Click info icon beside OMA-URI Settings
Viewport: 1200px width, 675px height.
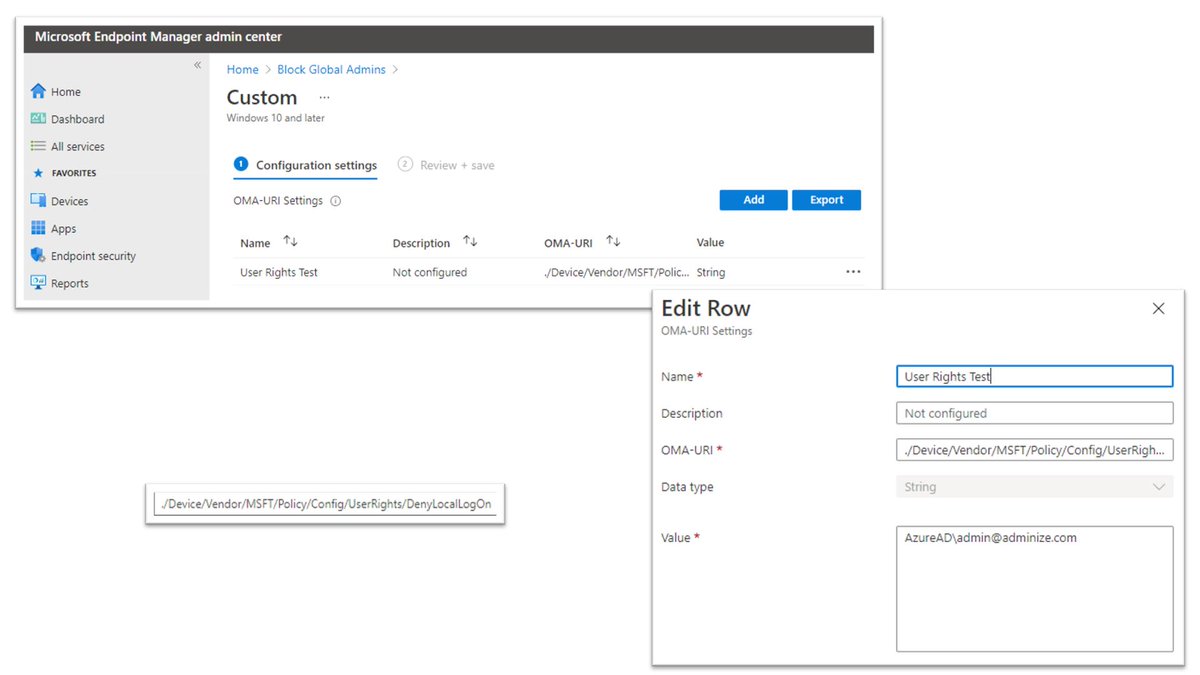(336, 201)
